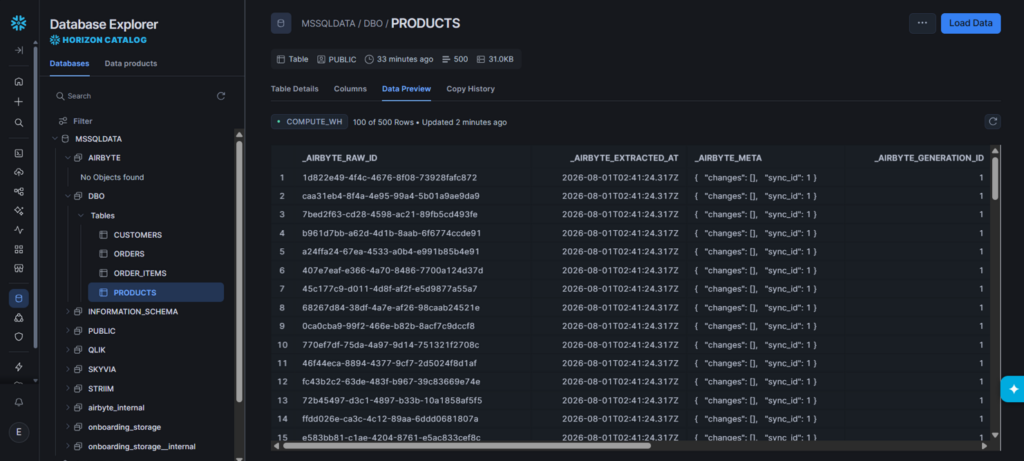Open the Table Details tab
Screen dimensions: 1024x461
[x=295, y=89]
